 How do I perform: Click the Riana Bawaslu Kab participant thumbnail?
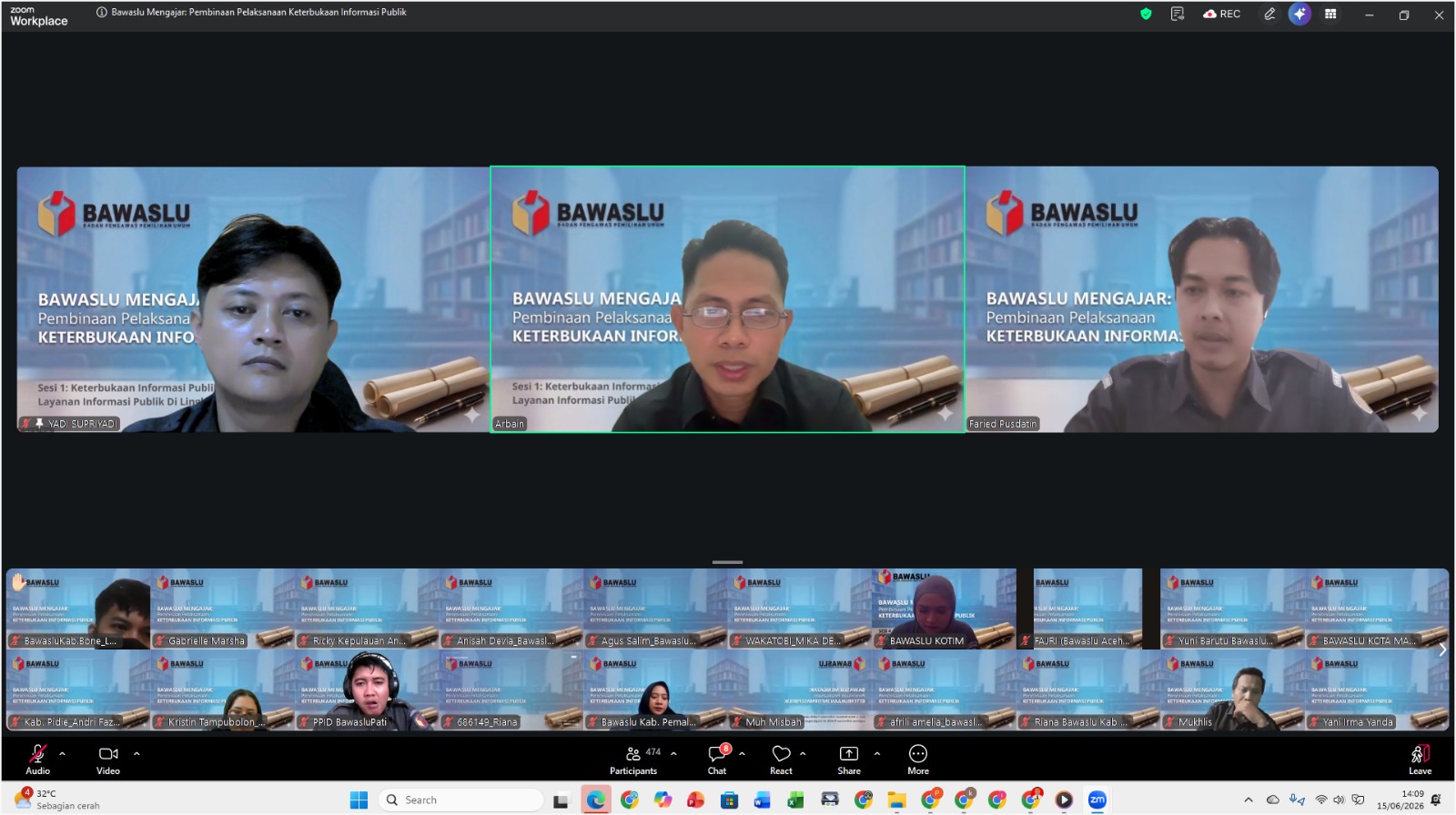coord(1089,690)
